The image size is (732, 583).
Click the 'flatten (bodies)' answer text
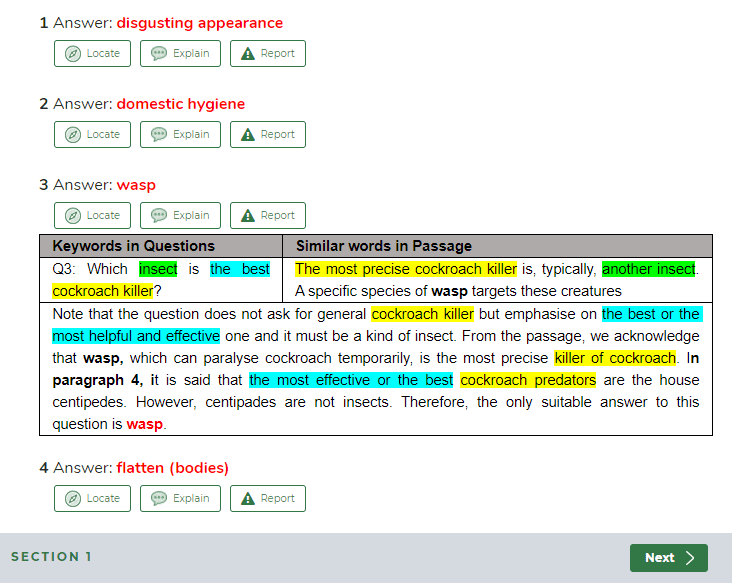point(172,468)
